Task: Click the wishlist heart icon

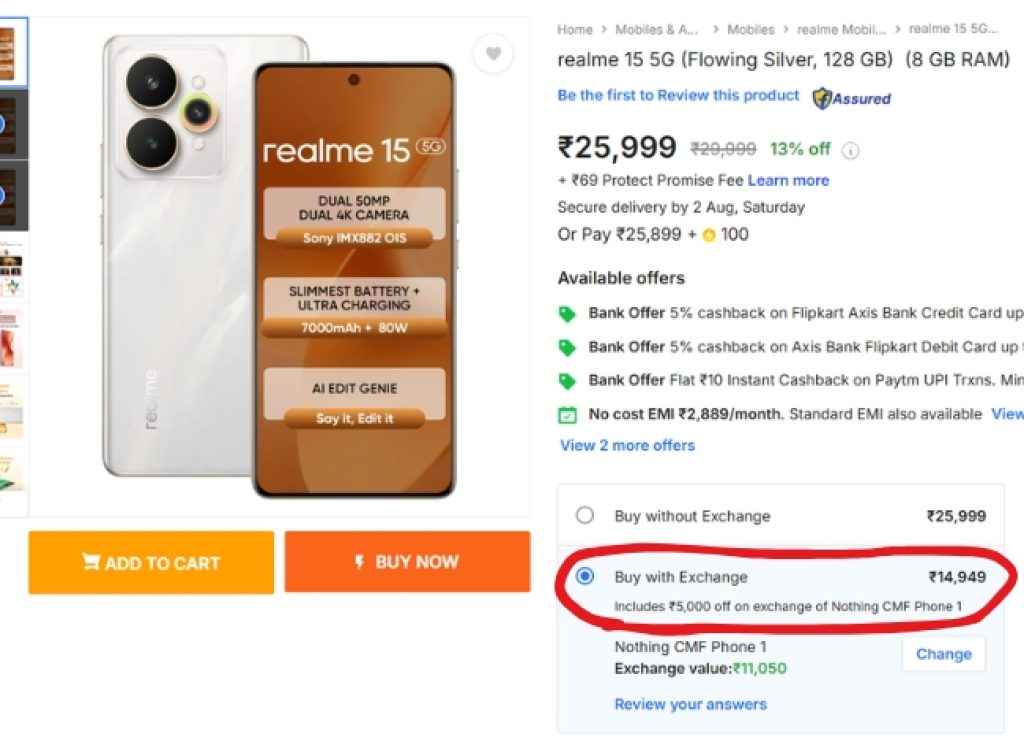Action: tap(493, 55)
